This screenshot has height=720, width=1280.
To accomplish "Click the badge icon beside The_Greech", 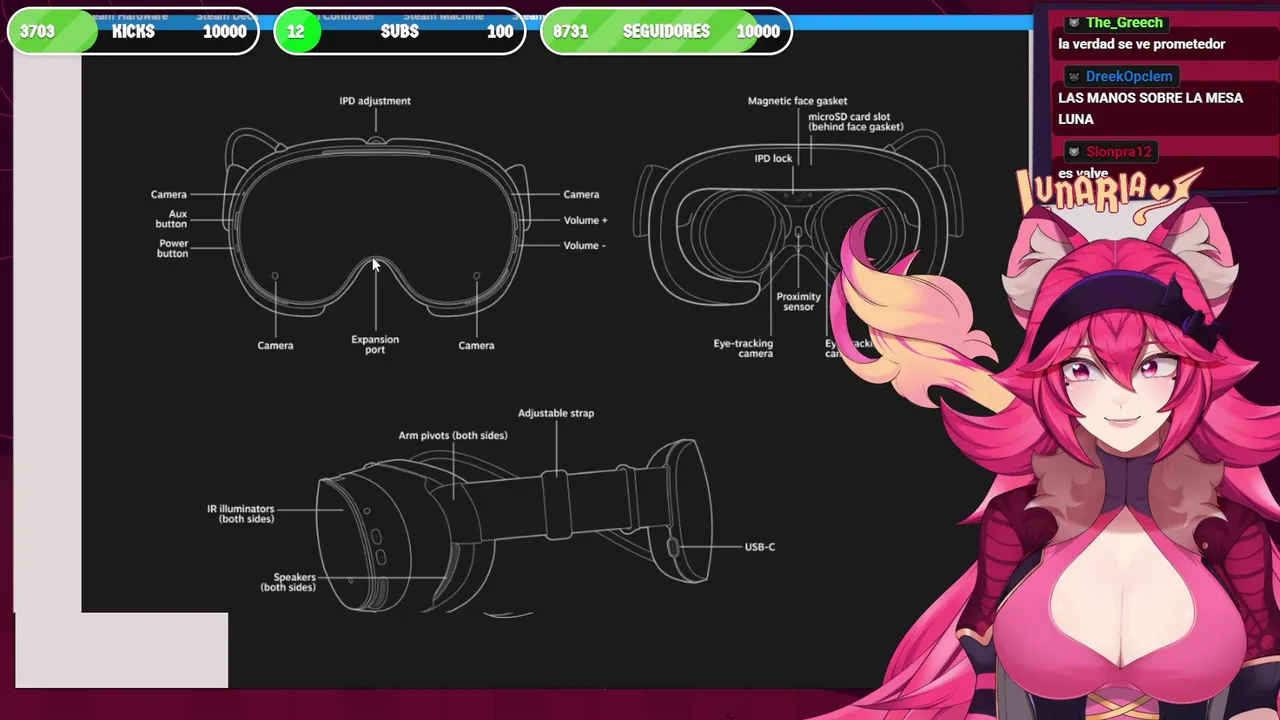I will tap(1073, 22).
